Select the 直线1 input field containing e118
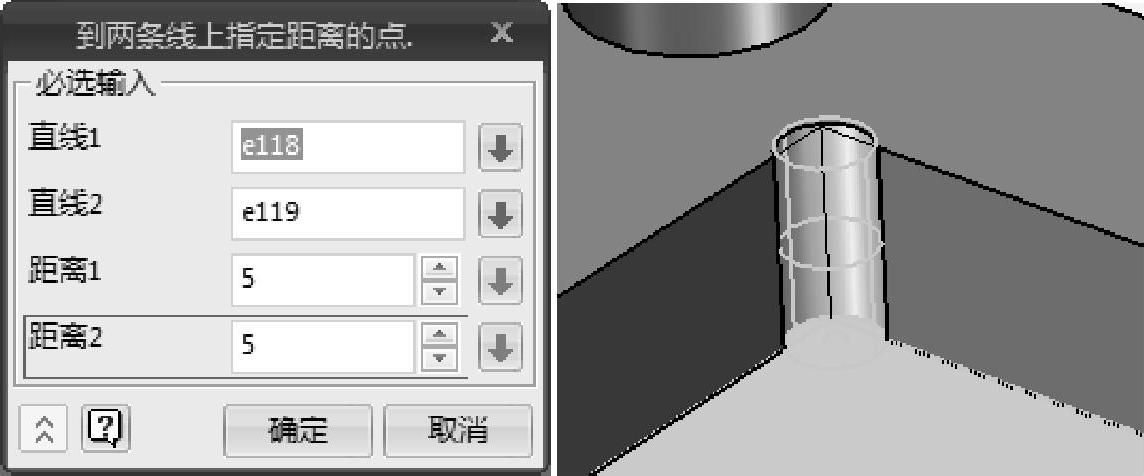1144x476 pixels. [x=348, y=147]
